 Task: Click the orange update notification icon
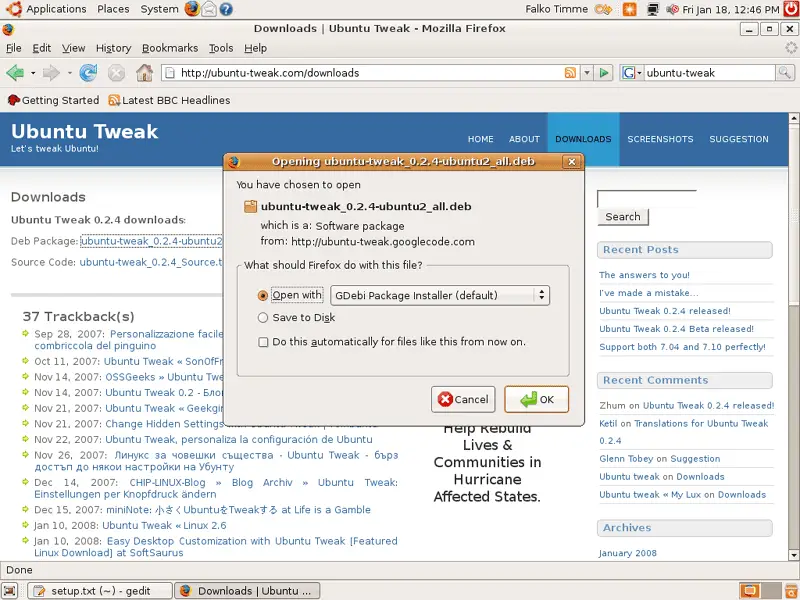[630, 9]
